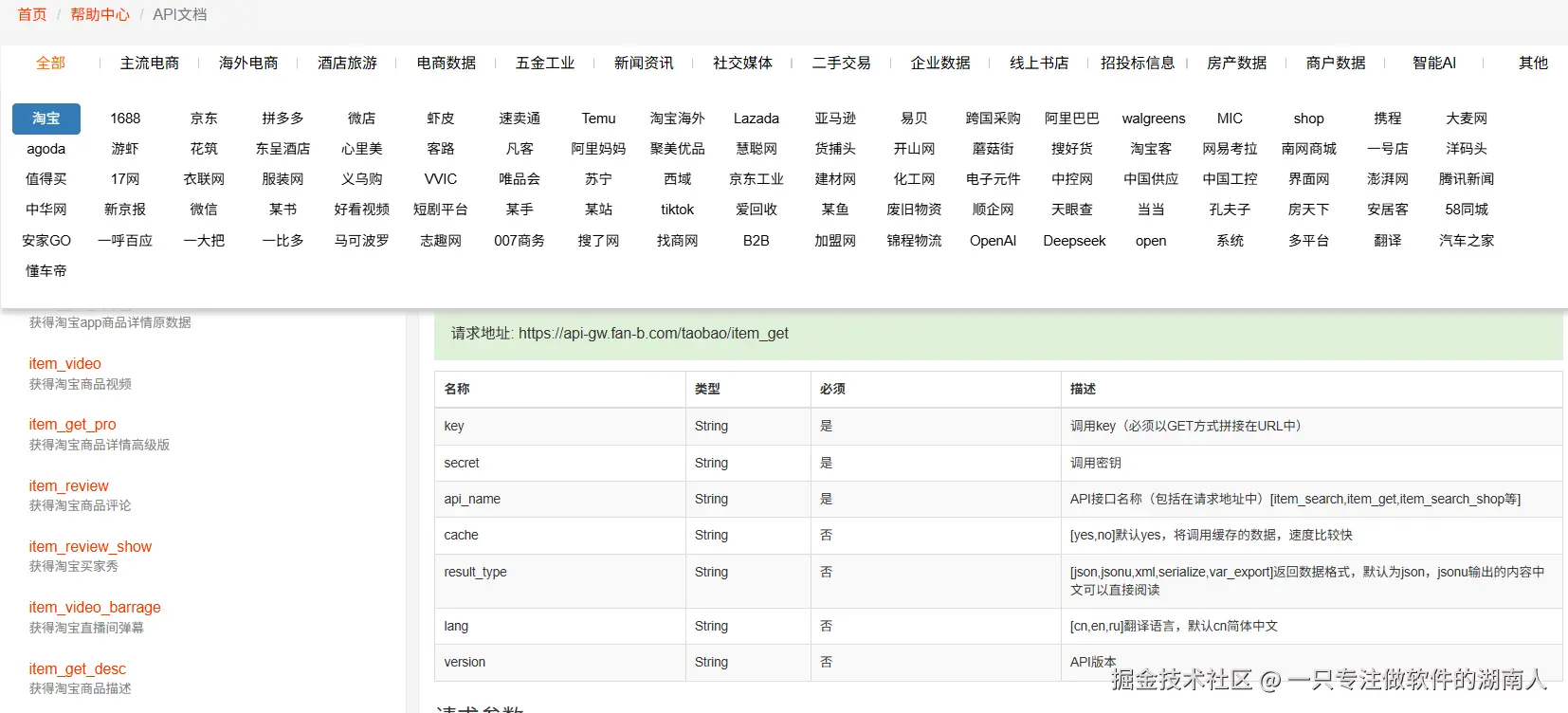Screen dimensions: 1568x713
Task: Open the item_review API in sidebar
Action: pyautogui.click(x=68, y=486)
